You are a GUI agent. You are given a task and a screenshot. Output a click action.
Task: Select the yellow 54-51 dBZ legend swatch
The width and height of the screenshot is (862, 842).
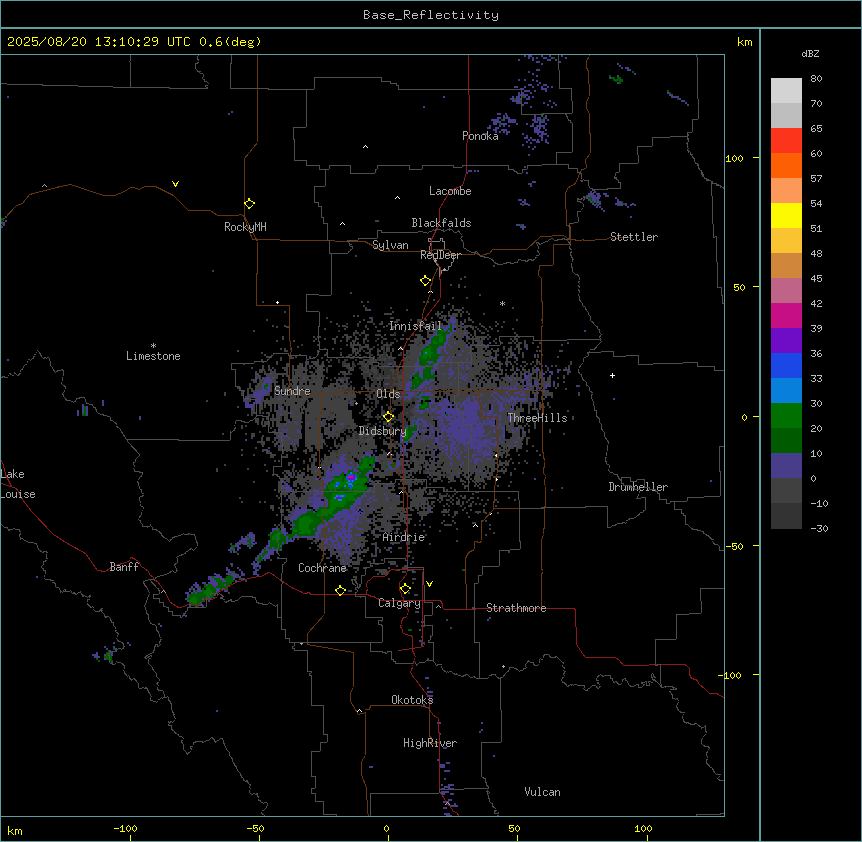coord(786,215)
